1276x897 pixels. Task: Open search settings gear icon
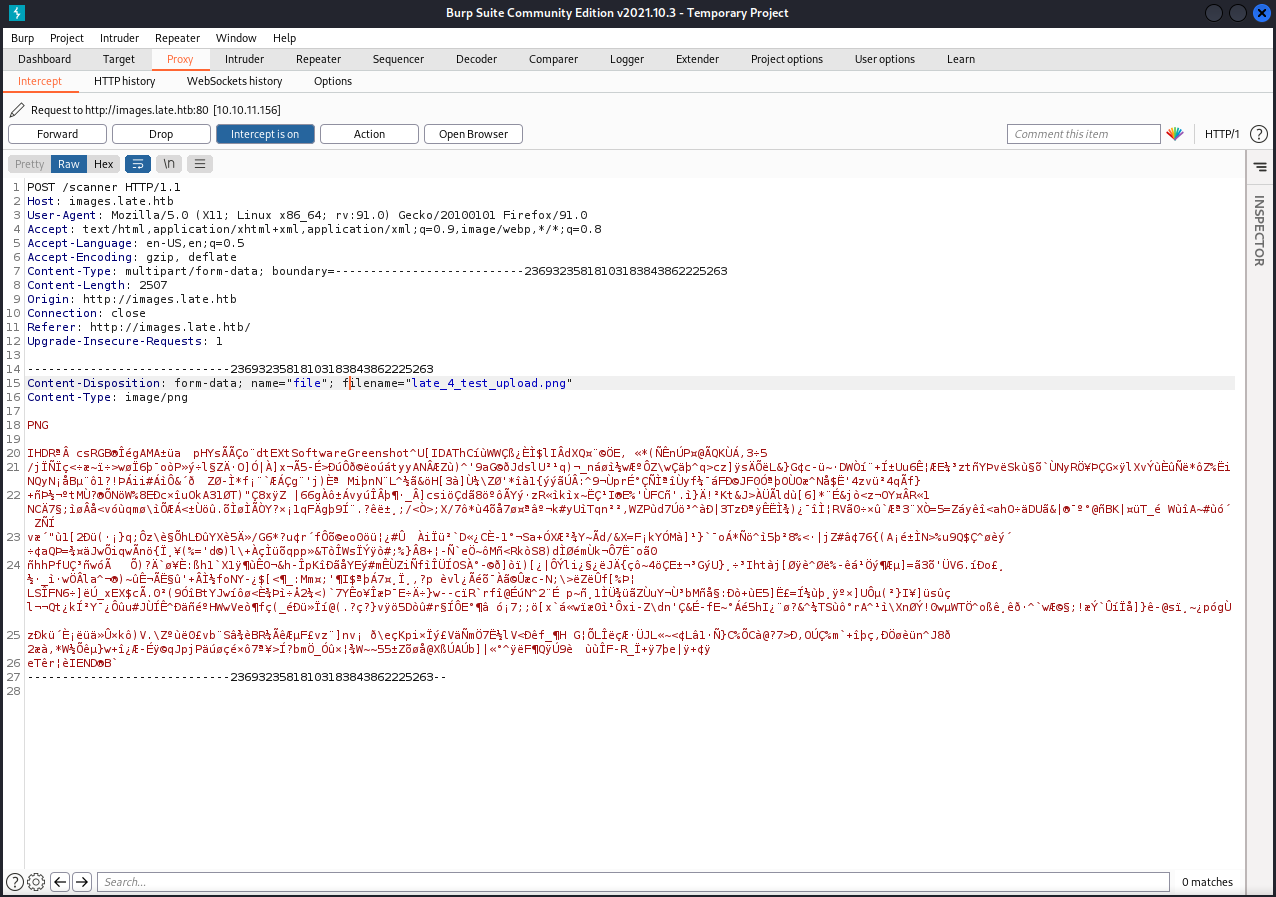[x=36, y=881]
